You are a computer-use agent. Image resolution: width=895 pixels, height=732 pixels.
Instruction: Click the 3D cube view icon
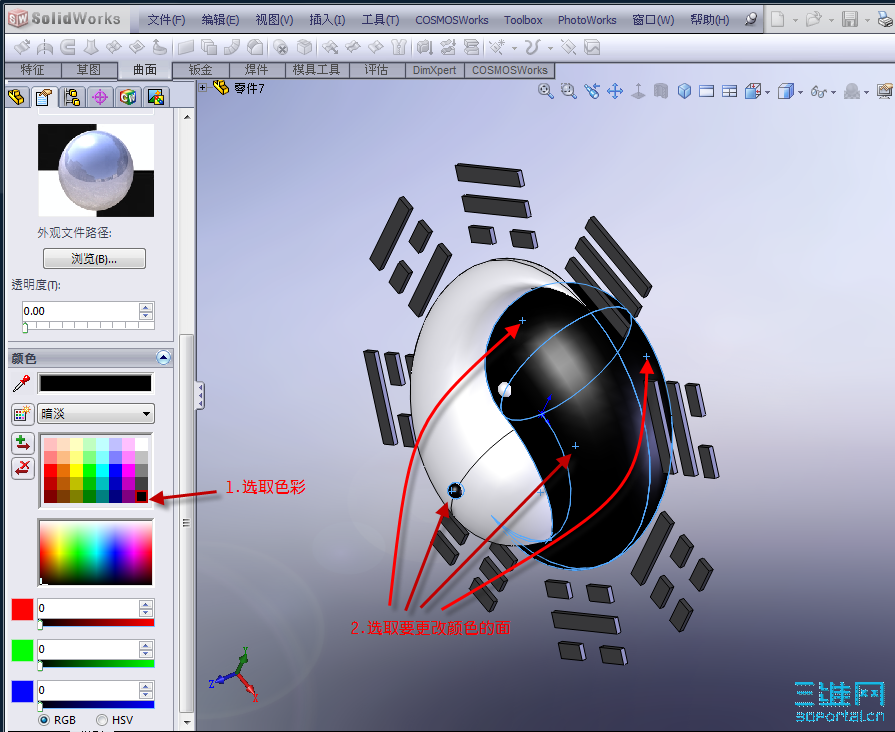pyautogui.click(x=684, y=91)
